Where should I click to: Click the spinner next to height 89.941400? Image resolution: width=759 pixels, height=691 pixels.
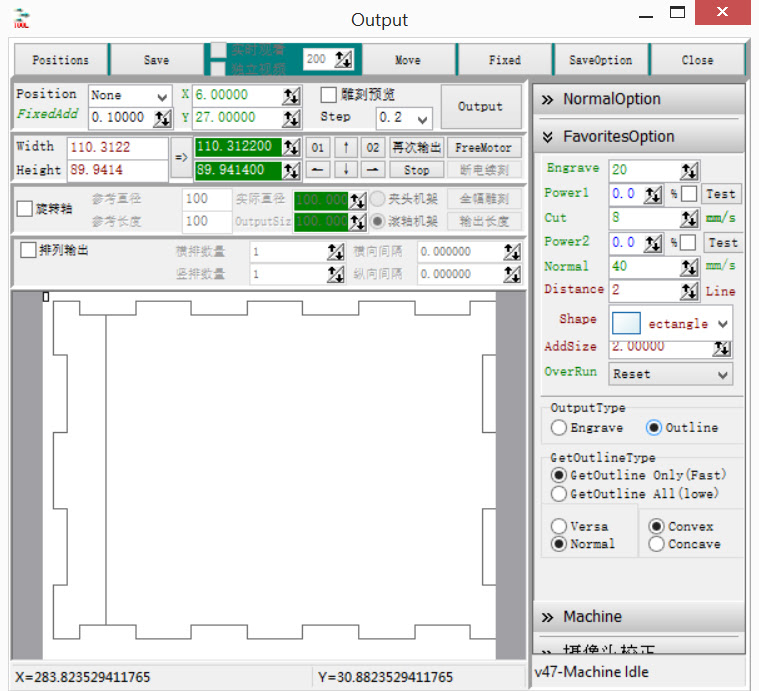(x=291, y=170)
